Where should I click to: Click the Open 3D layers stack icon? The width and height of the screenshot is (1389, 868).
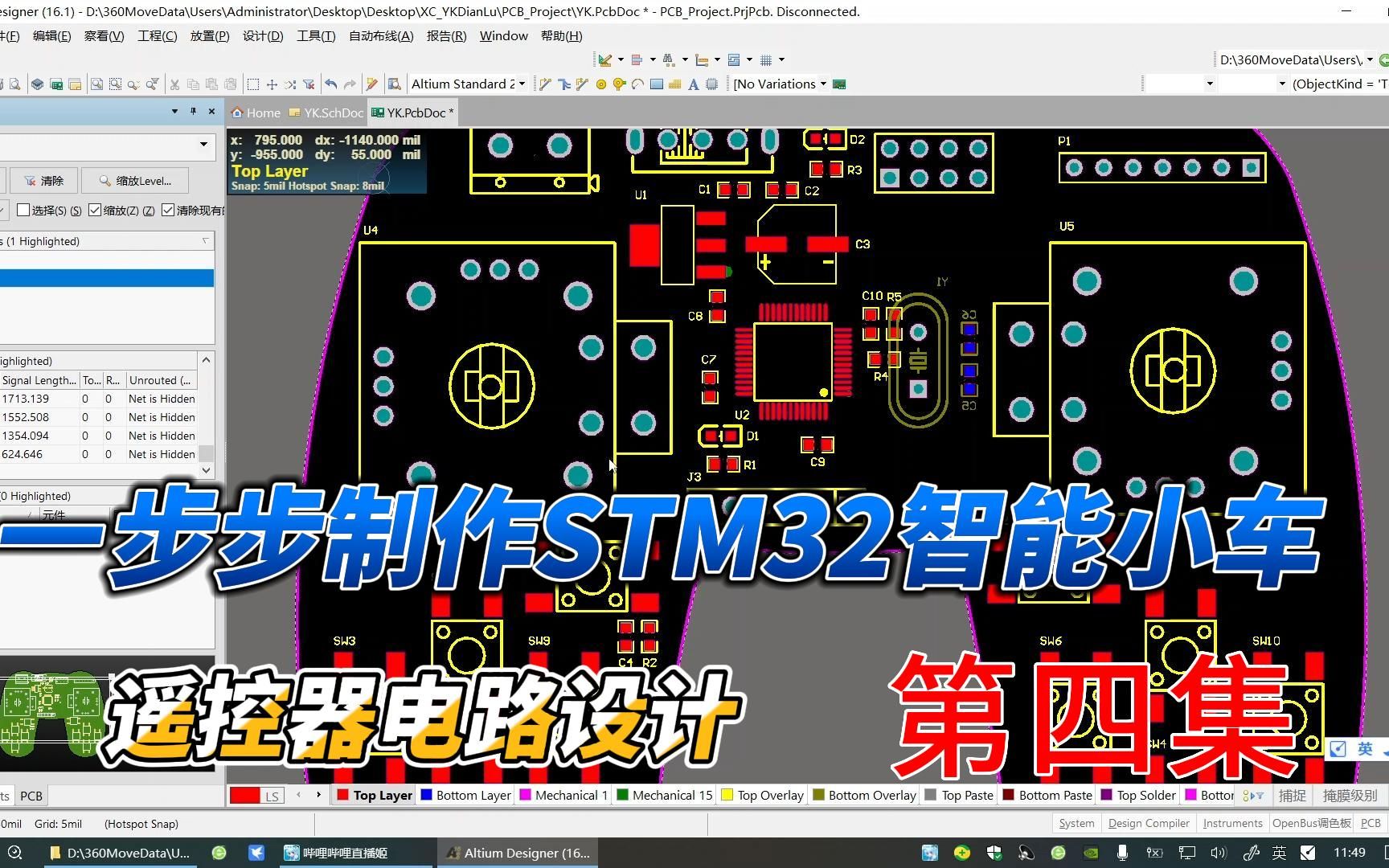point(37,84)
